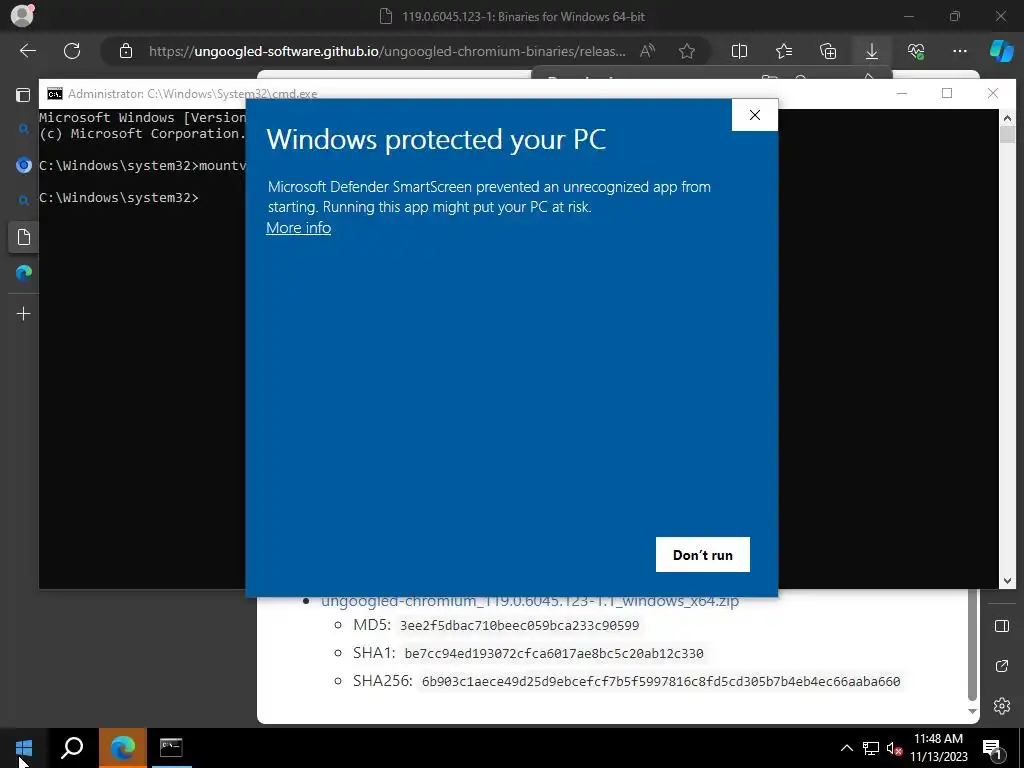Click the cmd.exe window title bar icon
Viewport: 1024px width, 768px height.
pyautogui.click(x=55, y=94)
